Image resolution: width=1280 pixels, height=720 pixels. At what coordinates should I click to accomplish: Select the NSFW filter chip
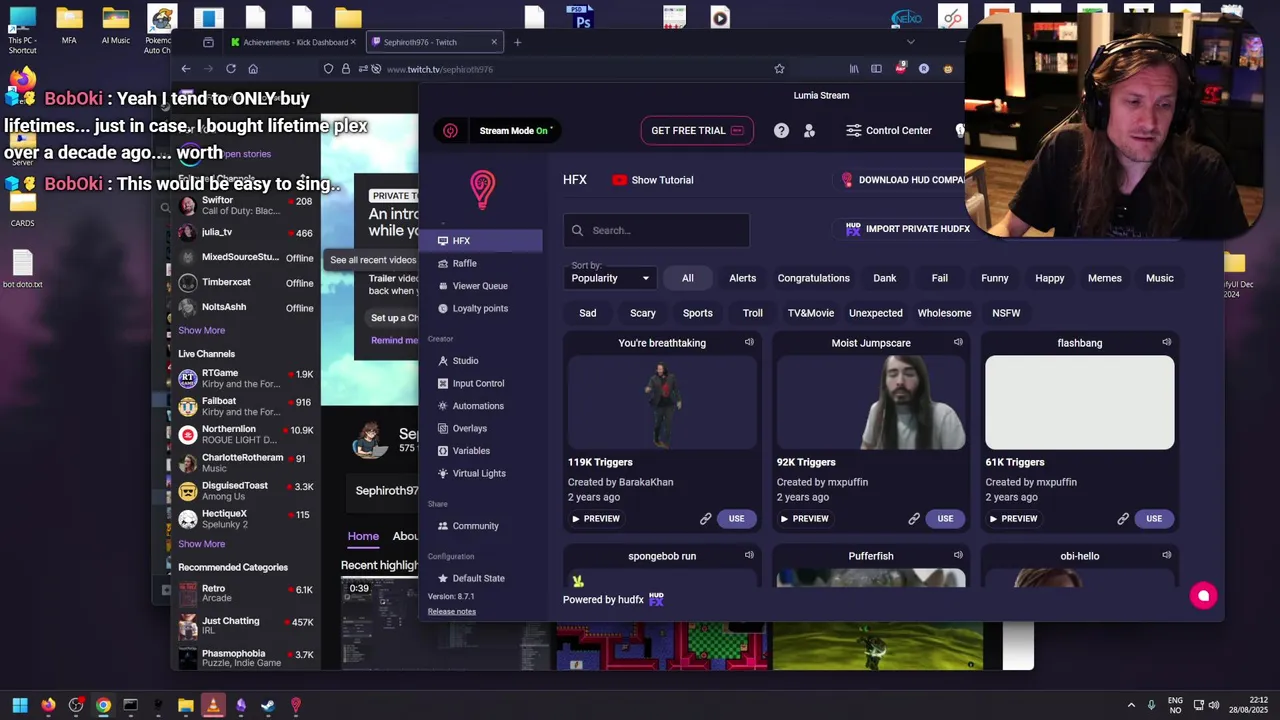(1006, 313)
